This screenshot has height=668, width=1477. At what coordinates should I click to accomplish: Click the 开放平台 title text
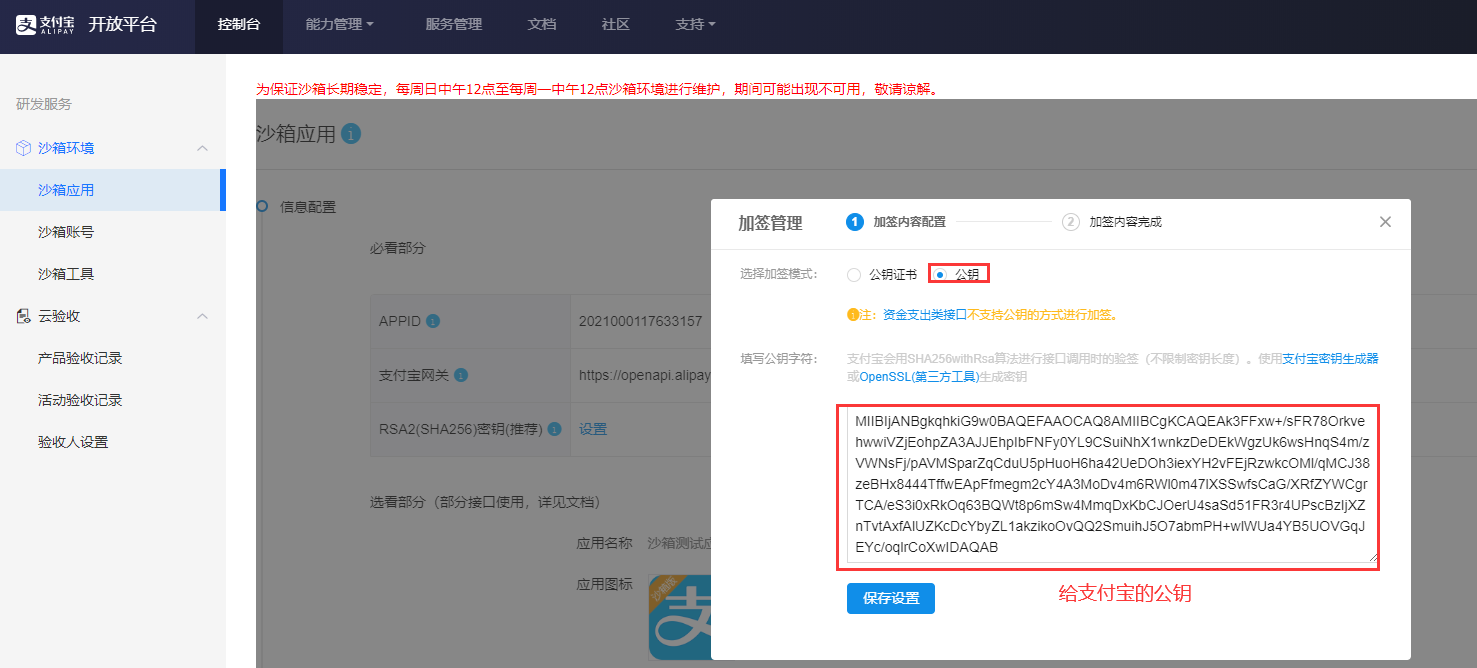122,25
